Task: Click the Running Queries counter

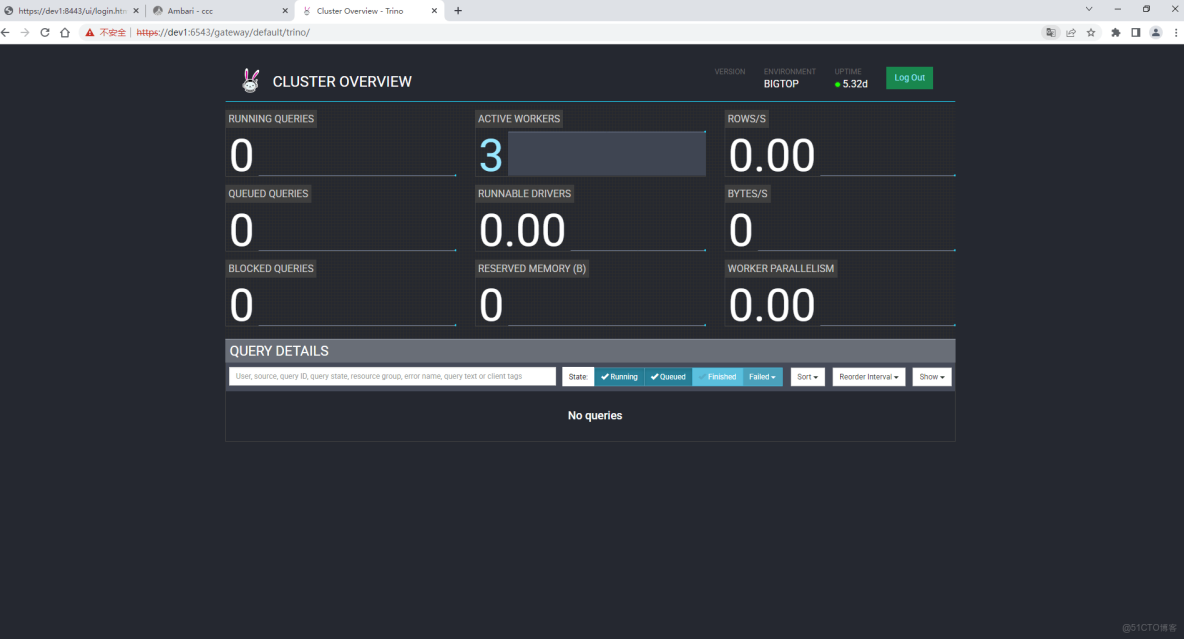Action: click(241, 155)
